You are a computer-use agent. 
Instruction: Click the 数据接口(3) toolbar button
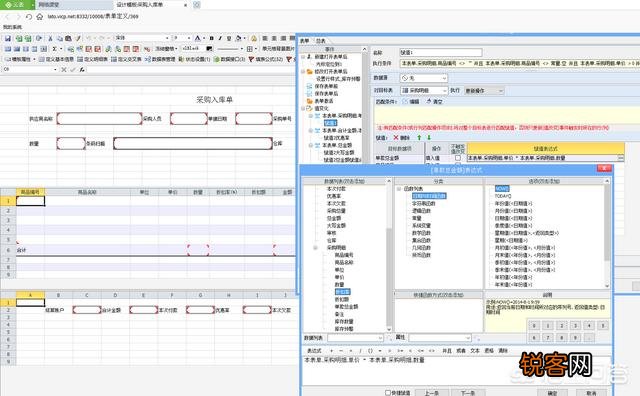(230, 59)
